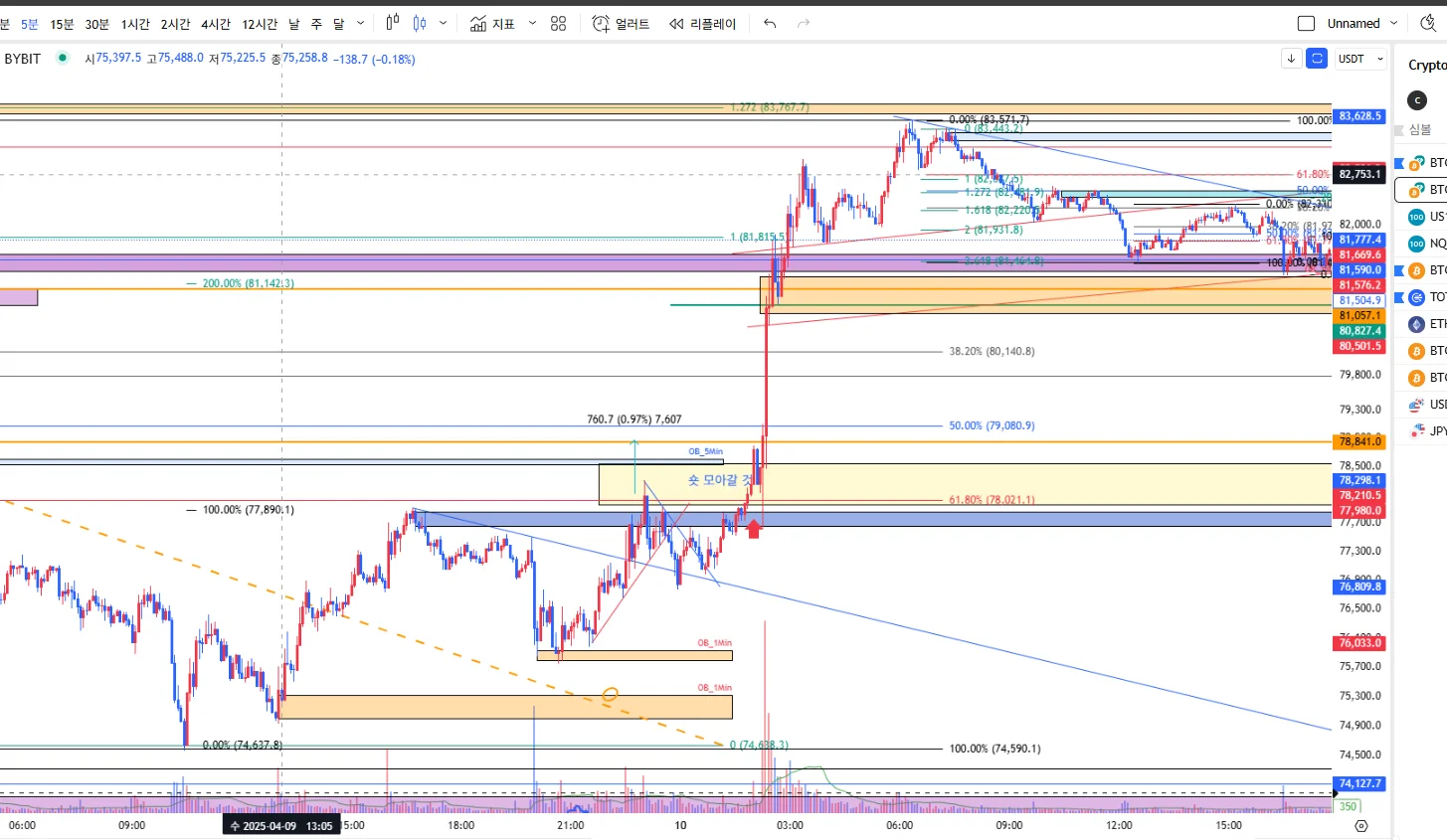Create an alert with 얼러트
Screen dimensions: 1447x840
tap(621, 24)
